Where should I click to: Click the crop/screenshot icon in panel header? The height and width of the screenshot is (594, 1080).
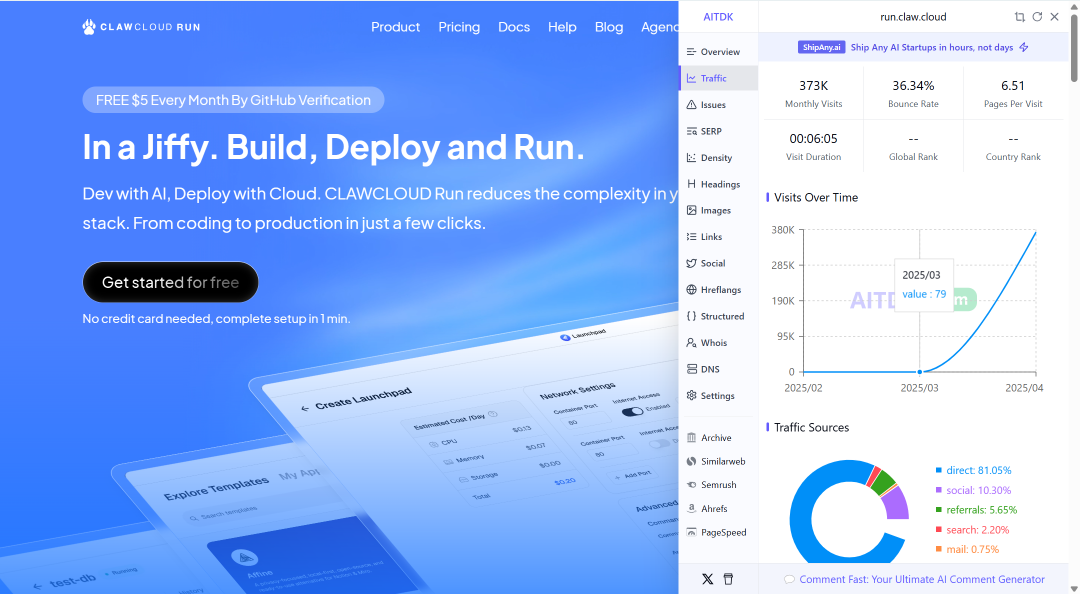[1019, 17]
